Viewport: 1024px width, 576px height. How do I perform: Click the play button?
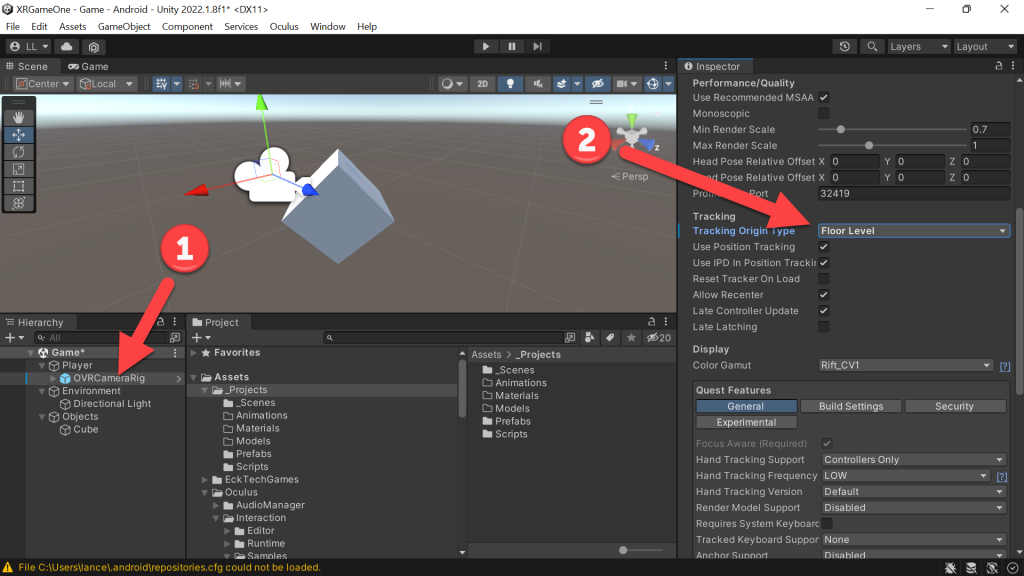click(485, 46)
